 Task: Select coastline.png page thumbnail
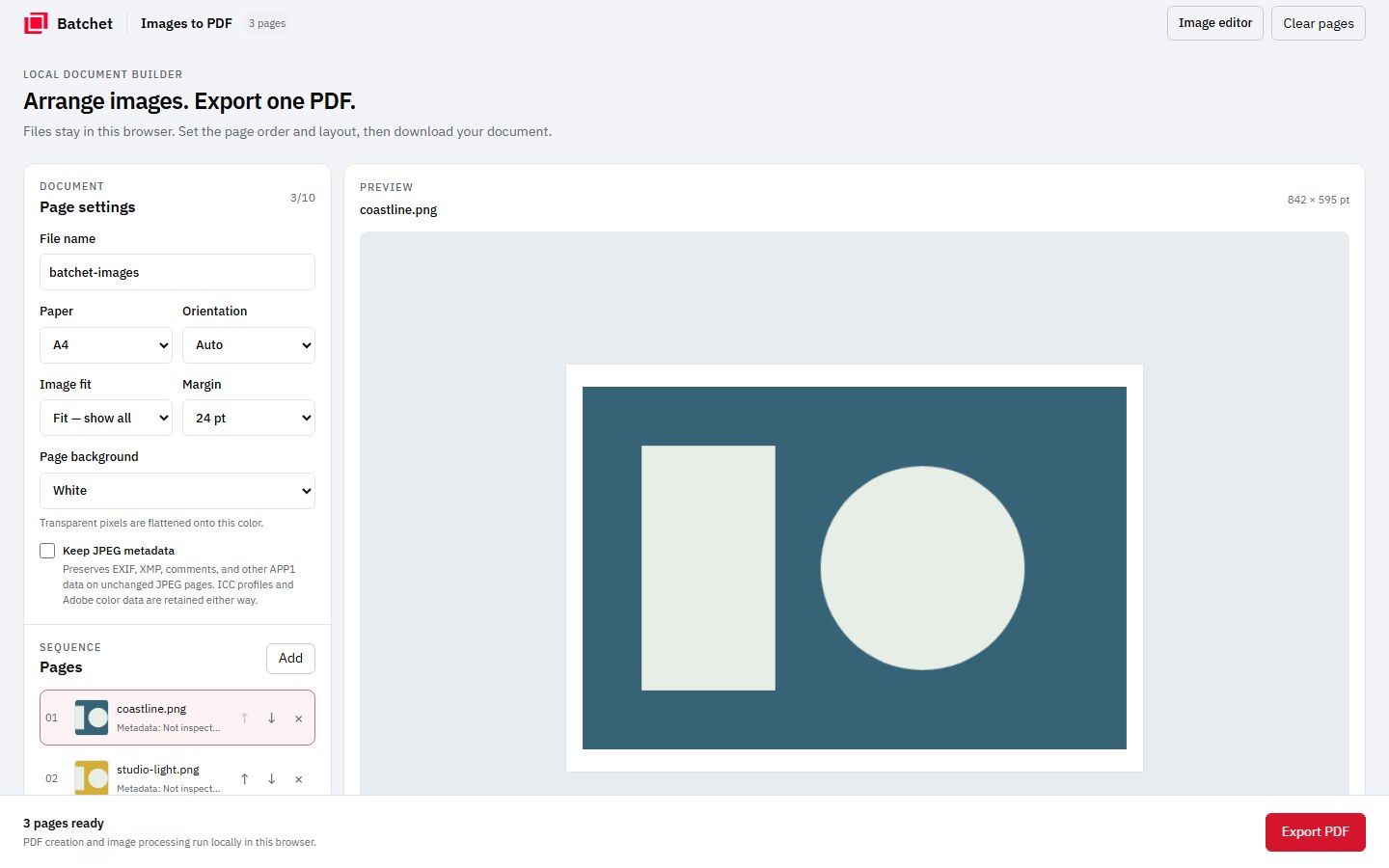[92, 718]
